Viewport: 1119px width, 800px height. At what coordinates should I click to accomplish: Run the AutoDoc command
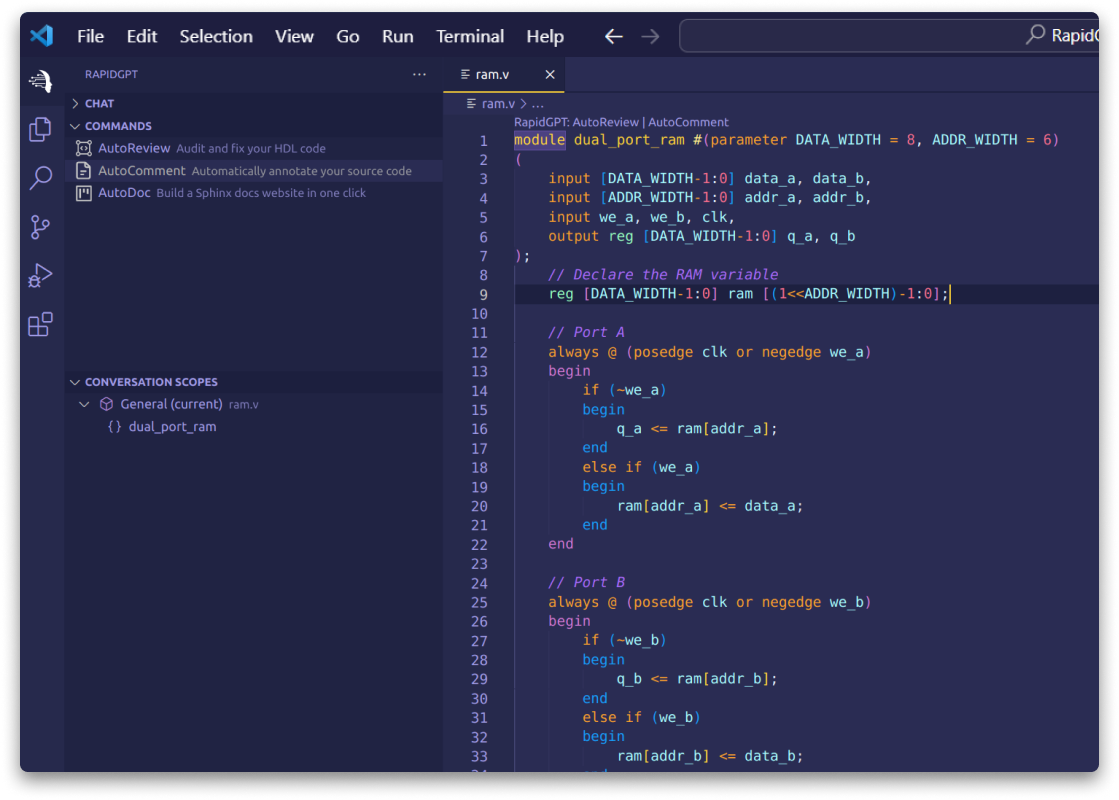click(254, 193)
